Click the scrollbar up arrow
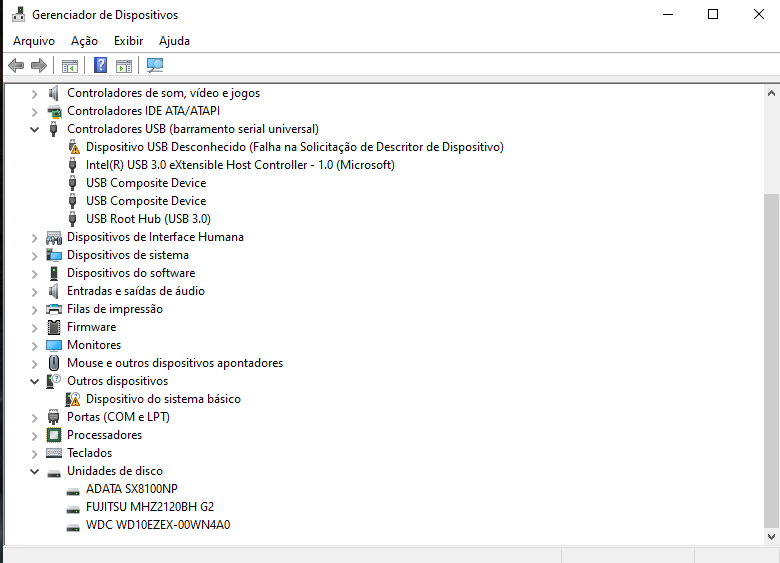Image resolution: width=780 pixels, height=563 pixels. coord(771,93)
